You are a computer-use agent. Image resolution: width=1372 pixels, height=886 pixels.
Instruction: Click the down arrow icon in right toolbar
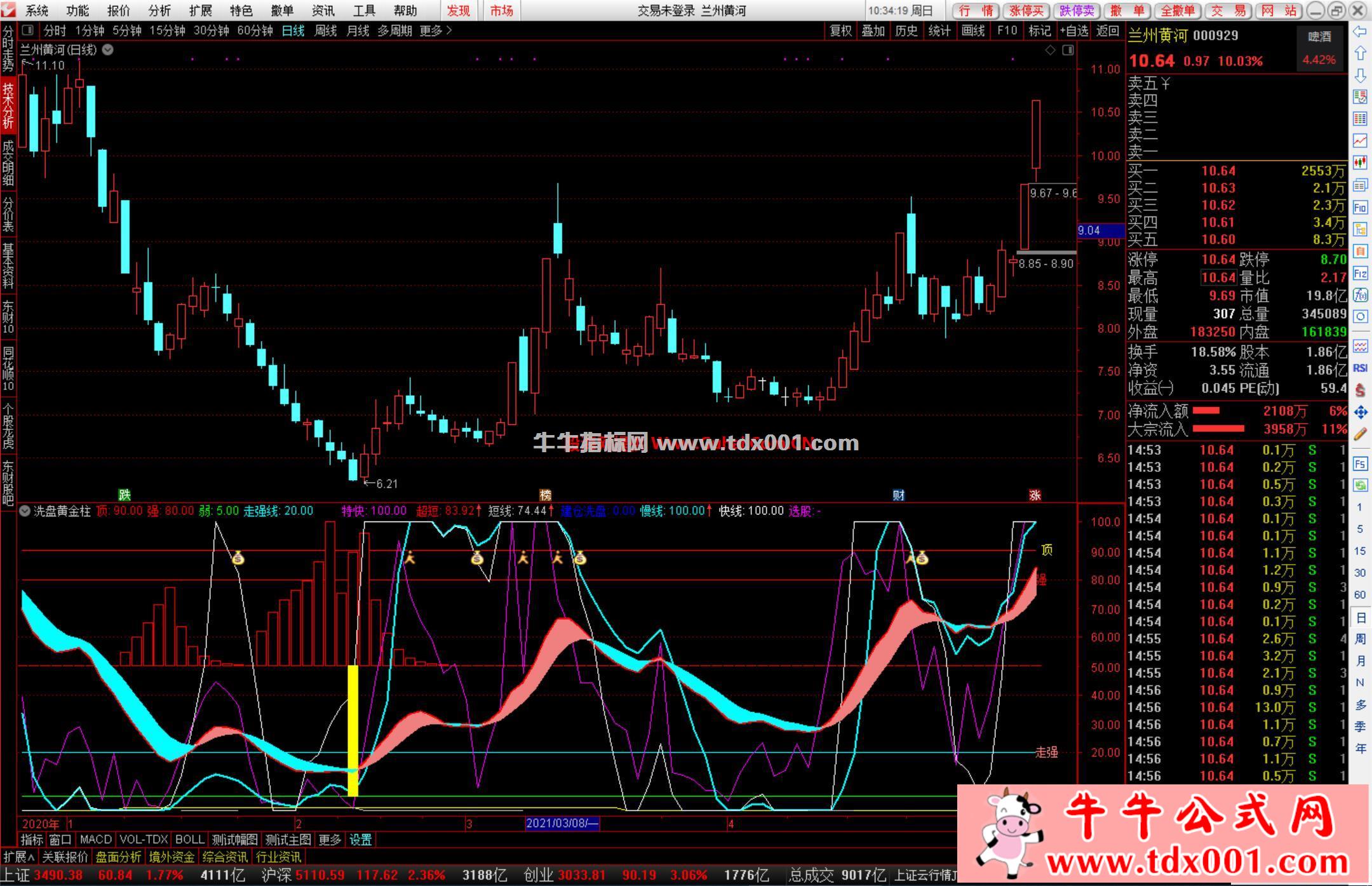pos(1360,75)
